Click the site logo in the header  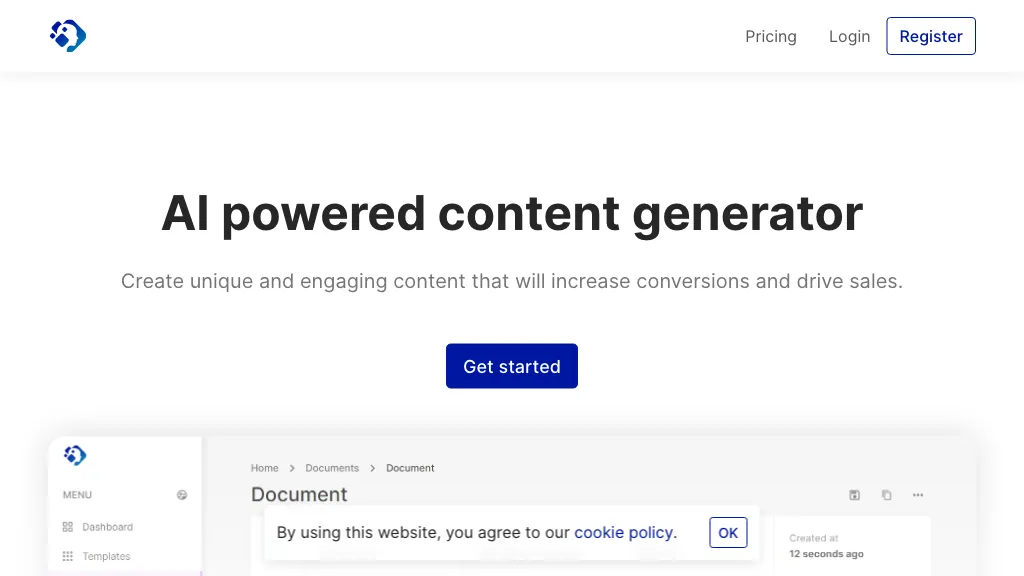(68, 36)
